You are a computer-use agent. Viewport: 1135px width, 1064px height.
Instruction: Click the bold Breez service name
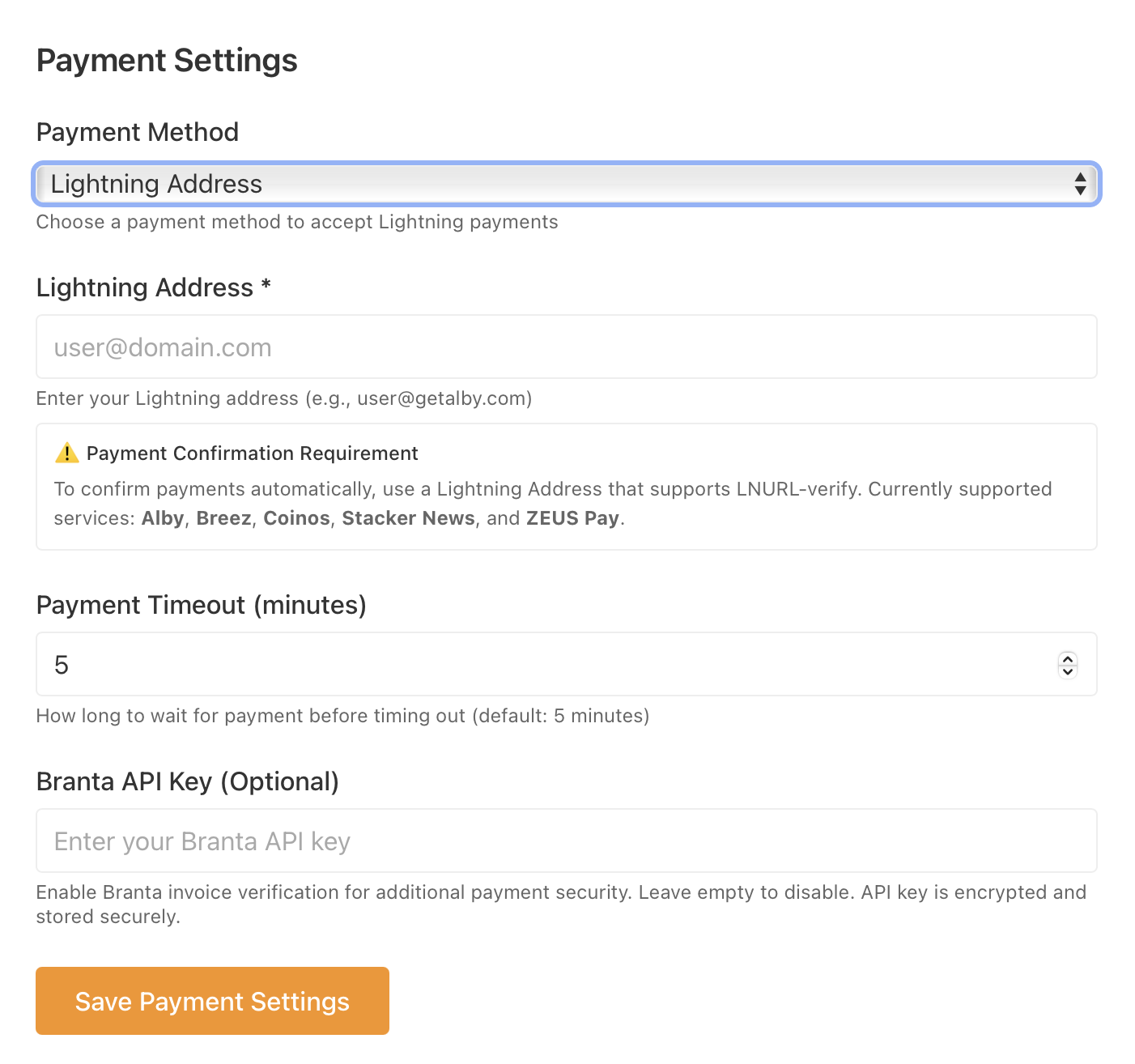(223, 518)
